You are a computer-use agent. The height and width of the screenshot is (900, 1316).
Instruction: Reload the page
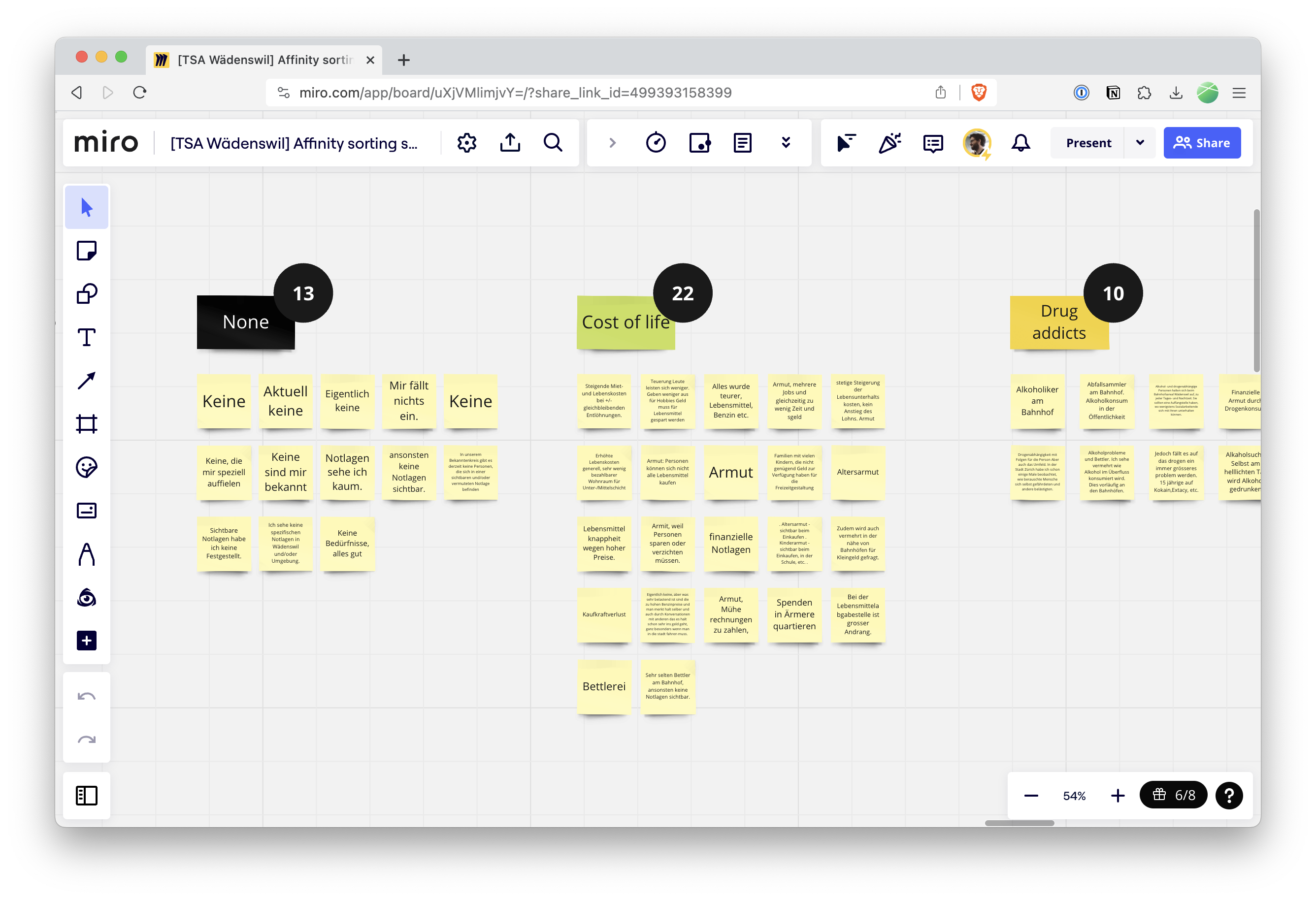(139, 92)
